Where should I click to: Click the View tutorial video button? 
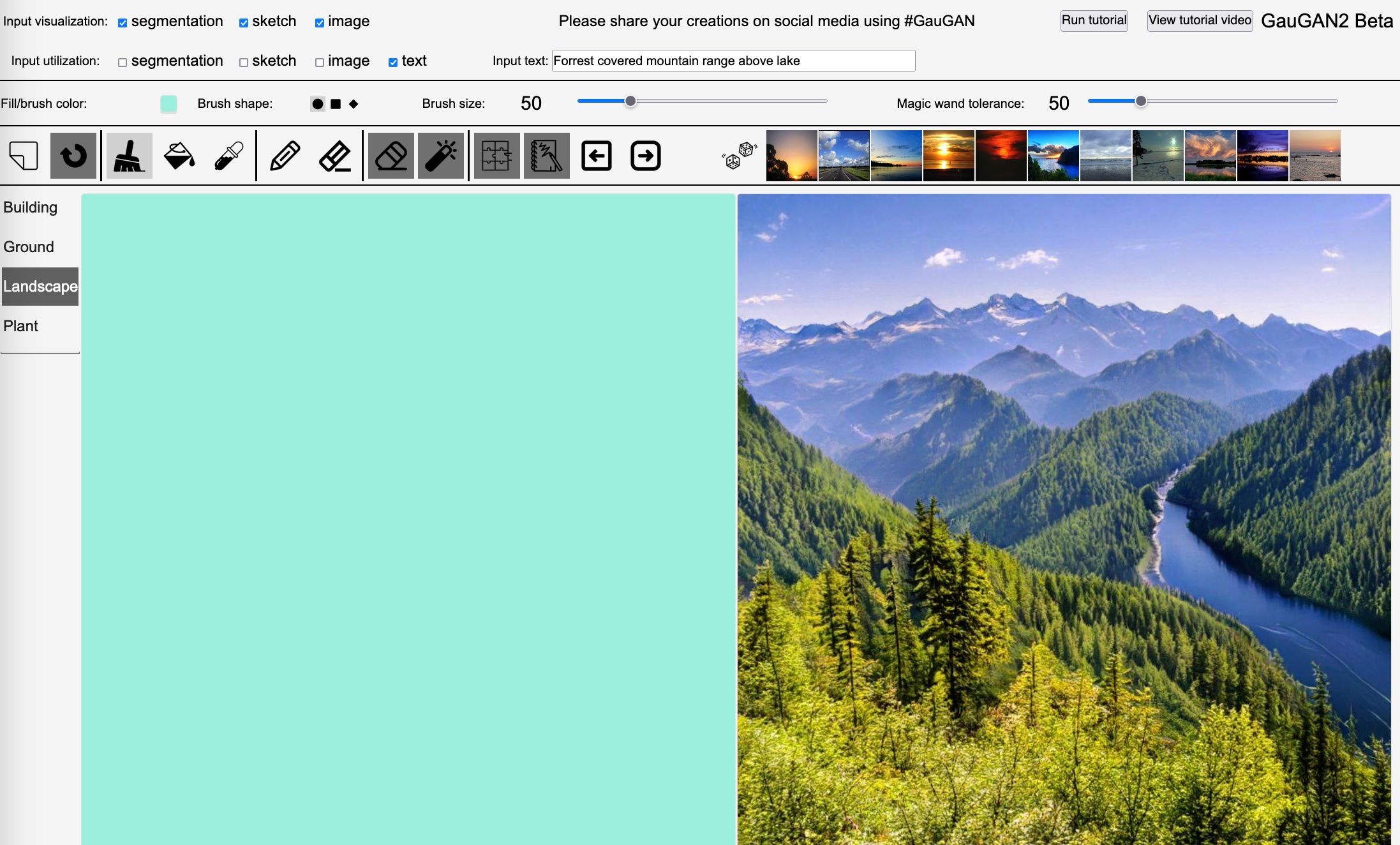[x=1200, y=20]
